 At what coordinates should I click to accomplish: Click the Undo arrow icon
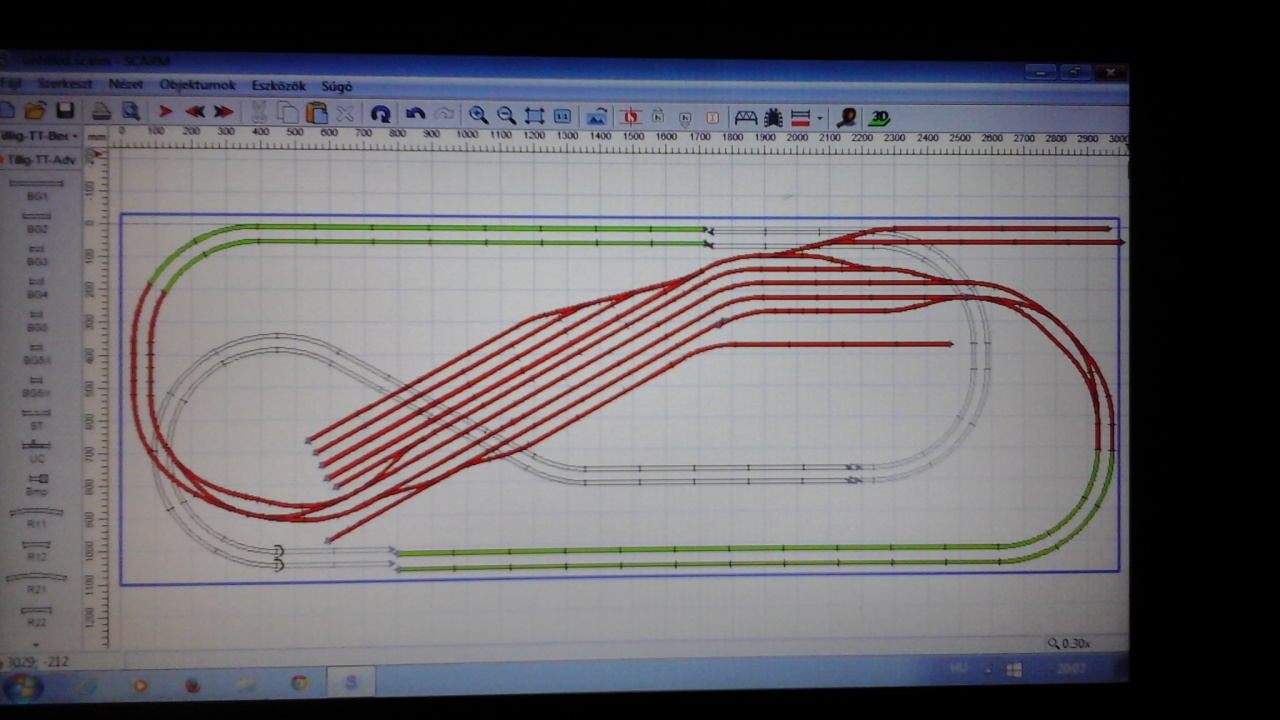[x=415, y=114]
